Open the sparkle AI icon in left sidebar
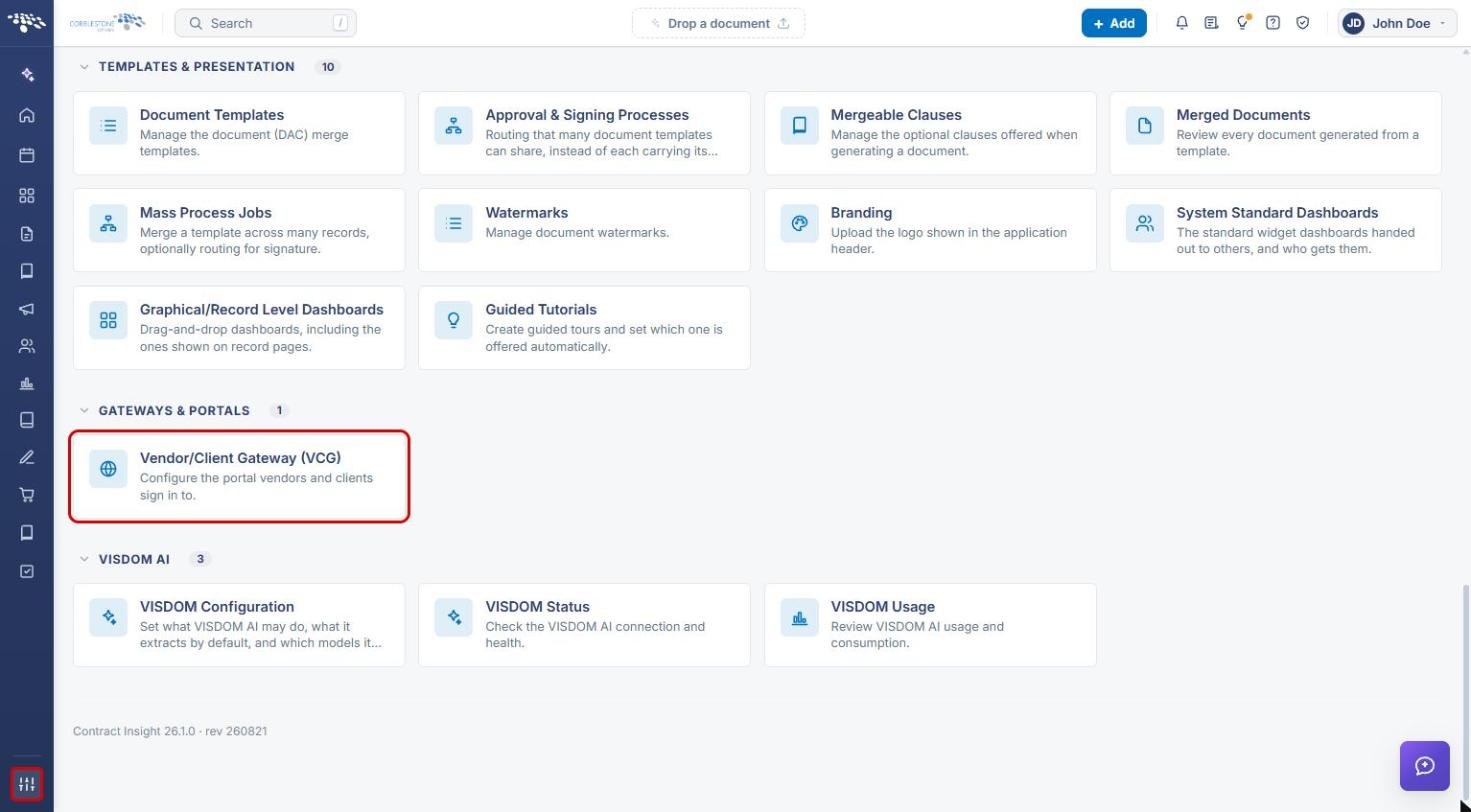 (x=27, y=75)
